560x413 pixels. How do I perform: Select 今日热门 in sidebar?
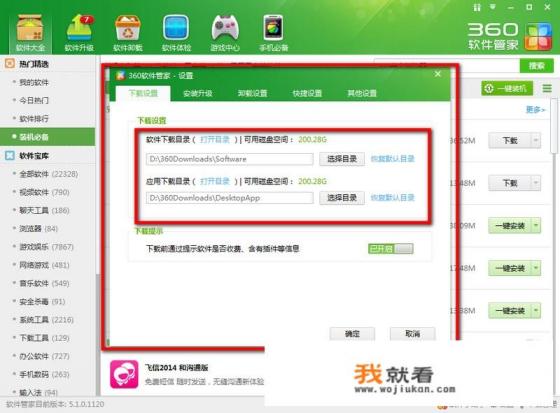click(x=34, y=100)
